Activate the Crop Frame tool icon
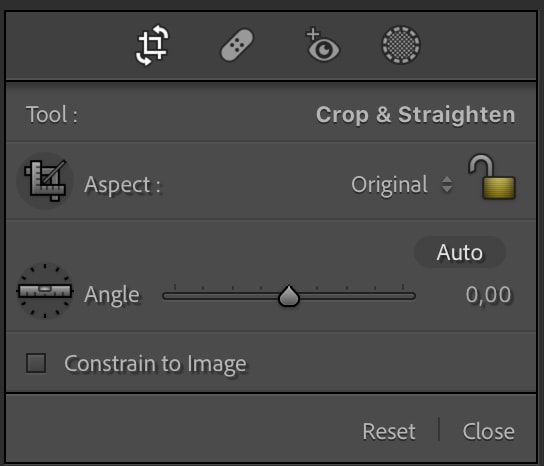 tap(45, 180)
